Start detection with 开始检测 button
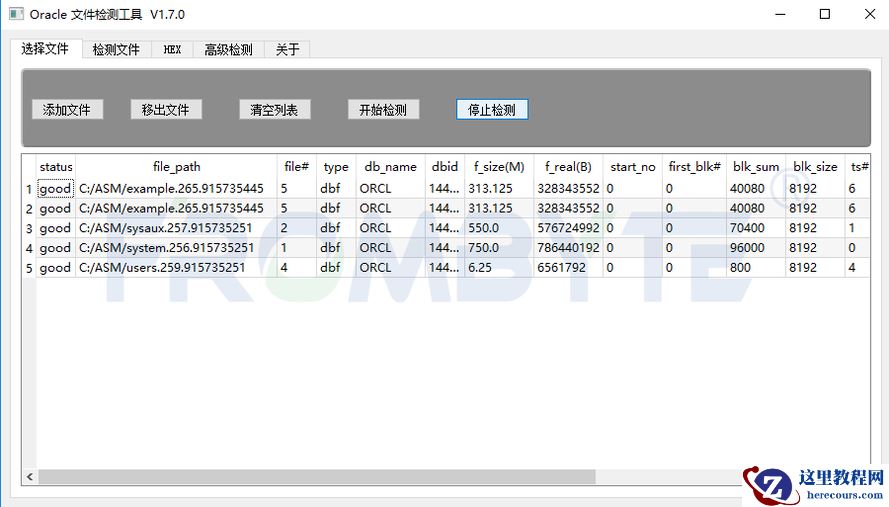 383,110
